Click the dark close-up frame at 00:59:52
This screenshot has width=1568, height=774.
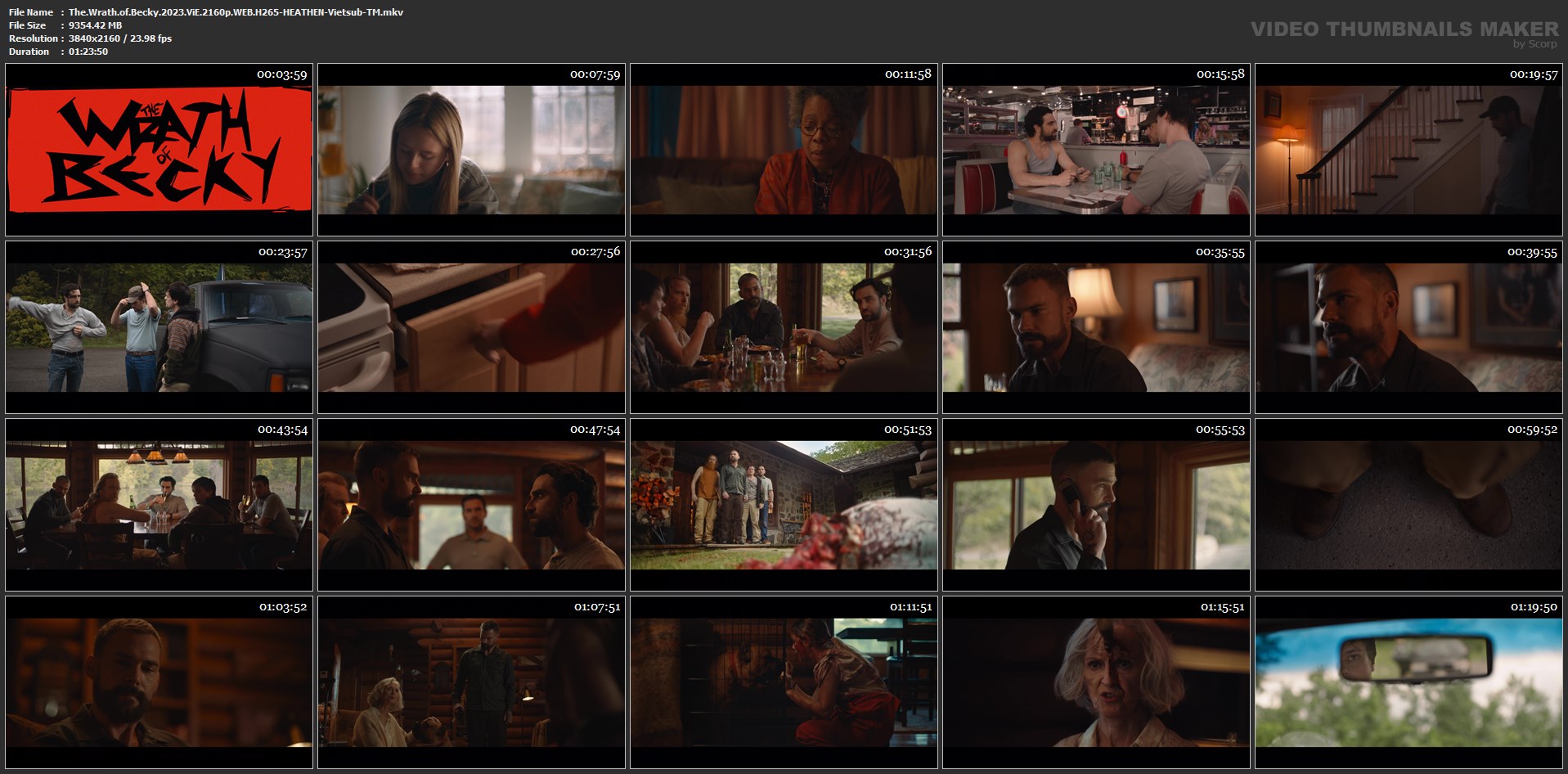click(x=1409, y=505)
